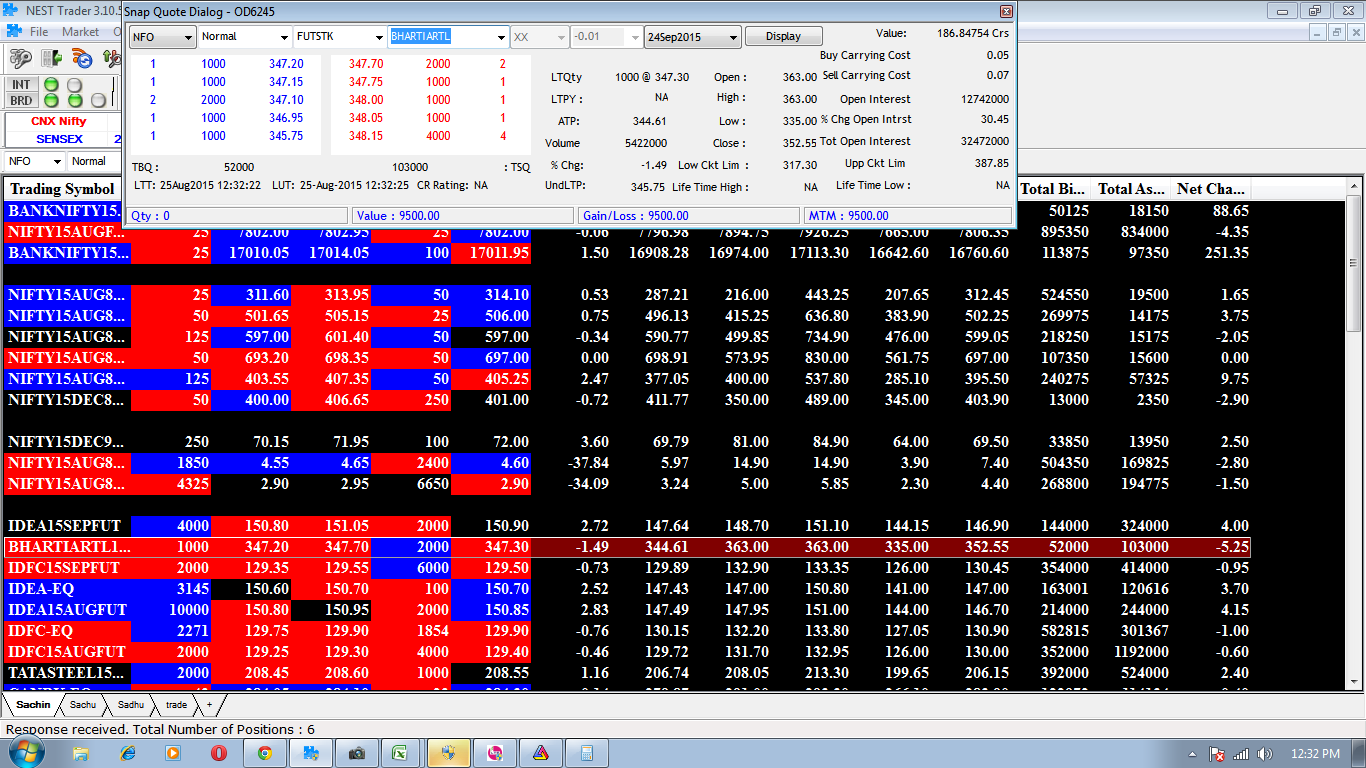Launch Excel from the taskbar
Screen dimensions: 1366x768
(x=399, y=753)
